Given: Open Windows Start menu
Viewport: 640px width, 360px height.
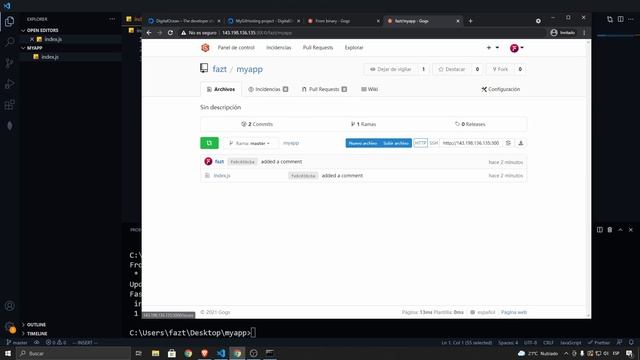Looking at the screenshot, I should coord(8,353).
